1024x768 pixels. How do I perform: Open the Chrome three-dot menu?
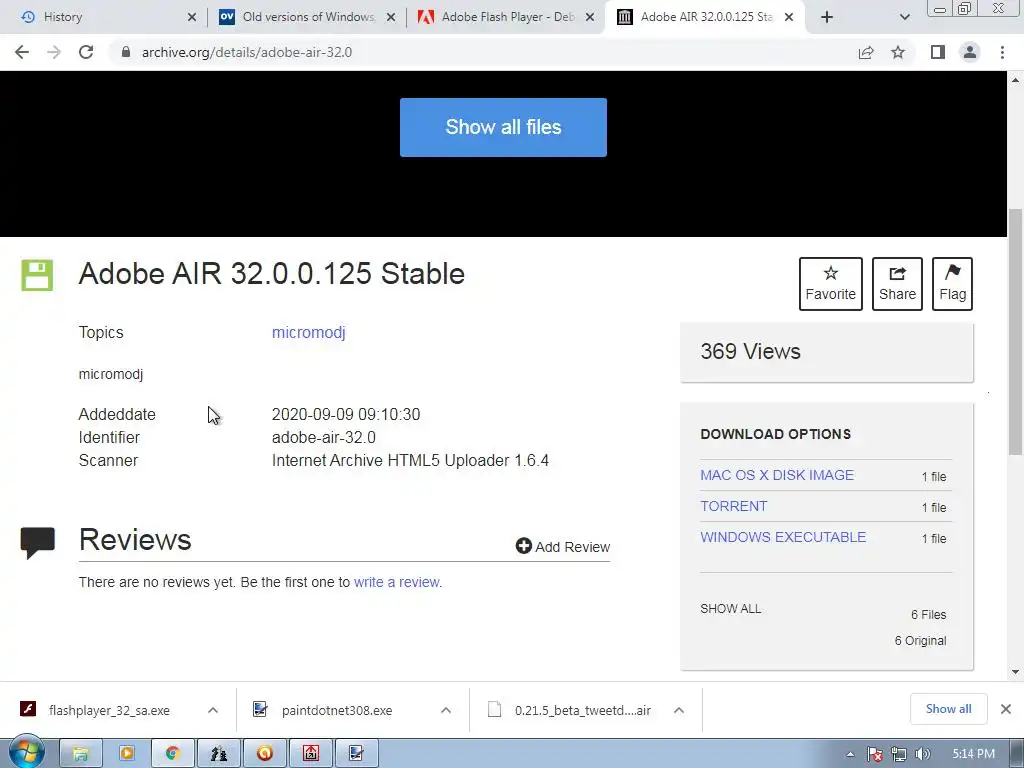[x=1002, y=52]
